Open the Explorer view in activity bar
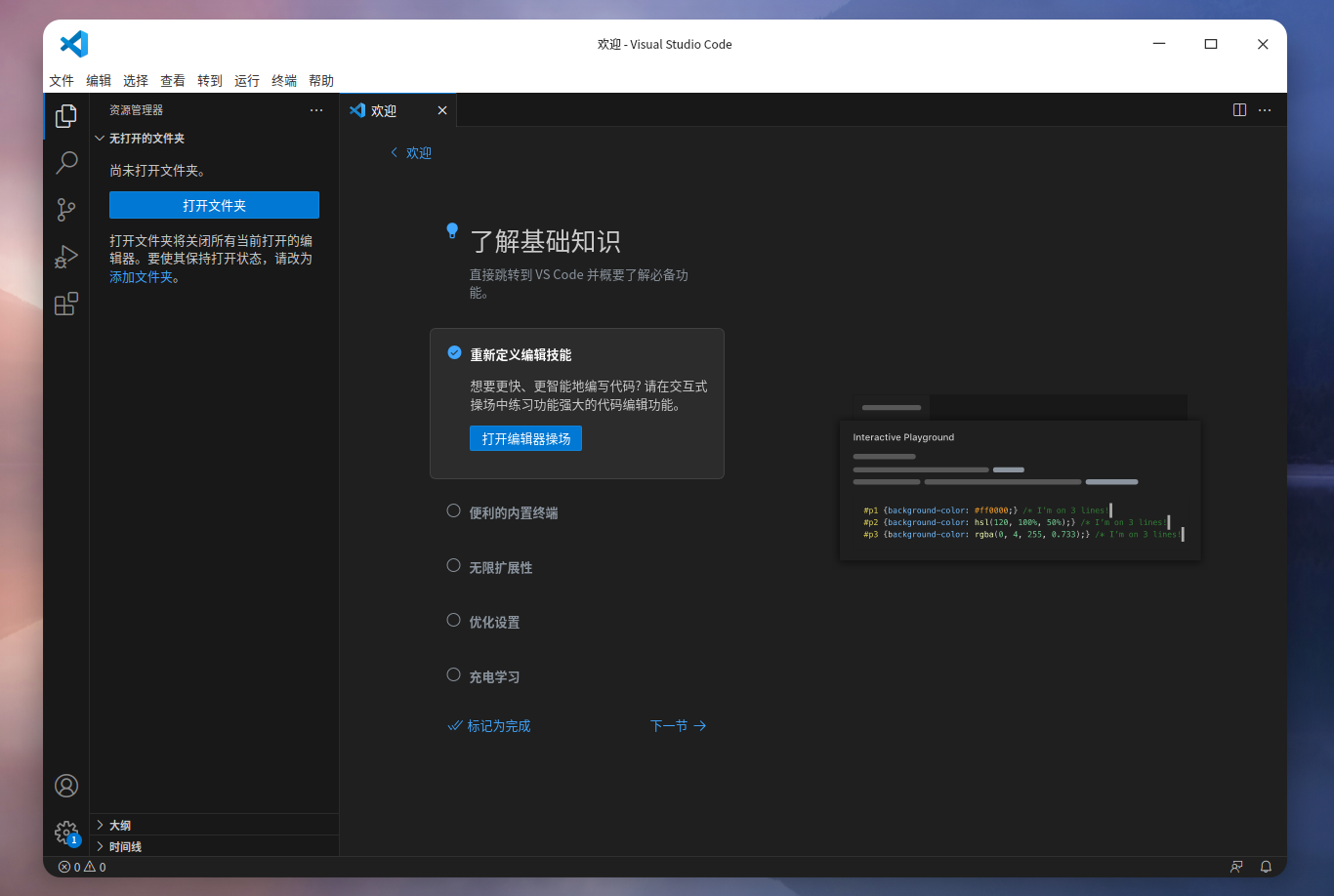 tap(66, 116)
